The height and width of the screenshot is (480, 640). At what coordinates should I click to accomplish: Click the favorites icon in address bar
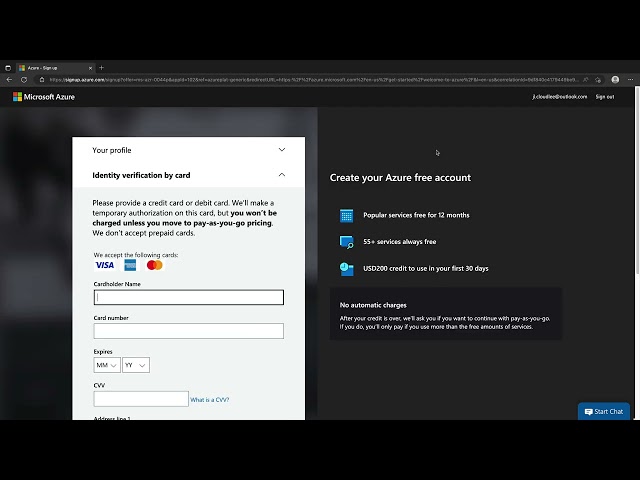point(598,80)
